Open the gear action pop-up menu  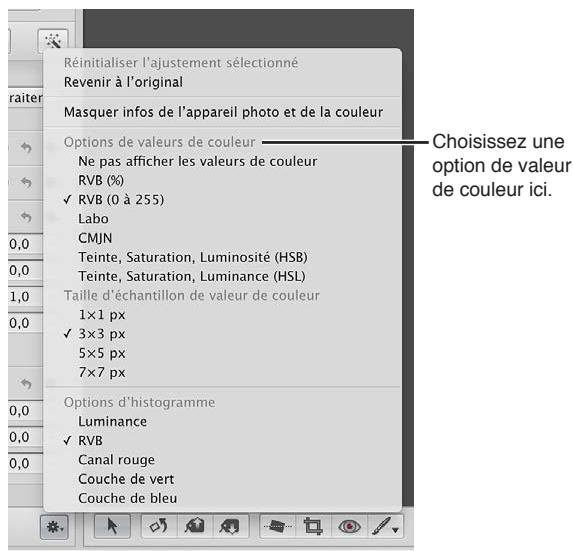coord(54,527)
